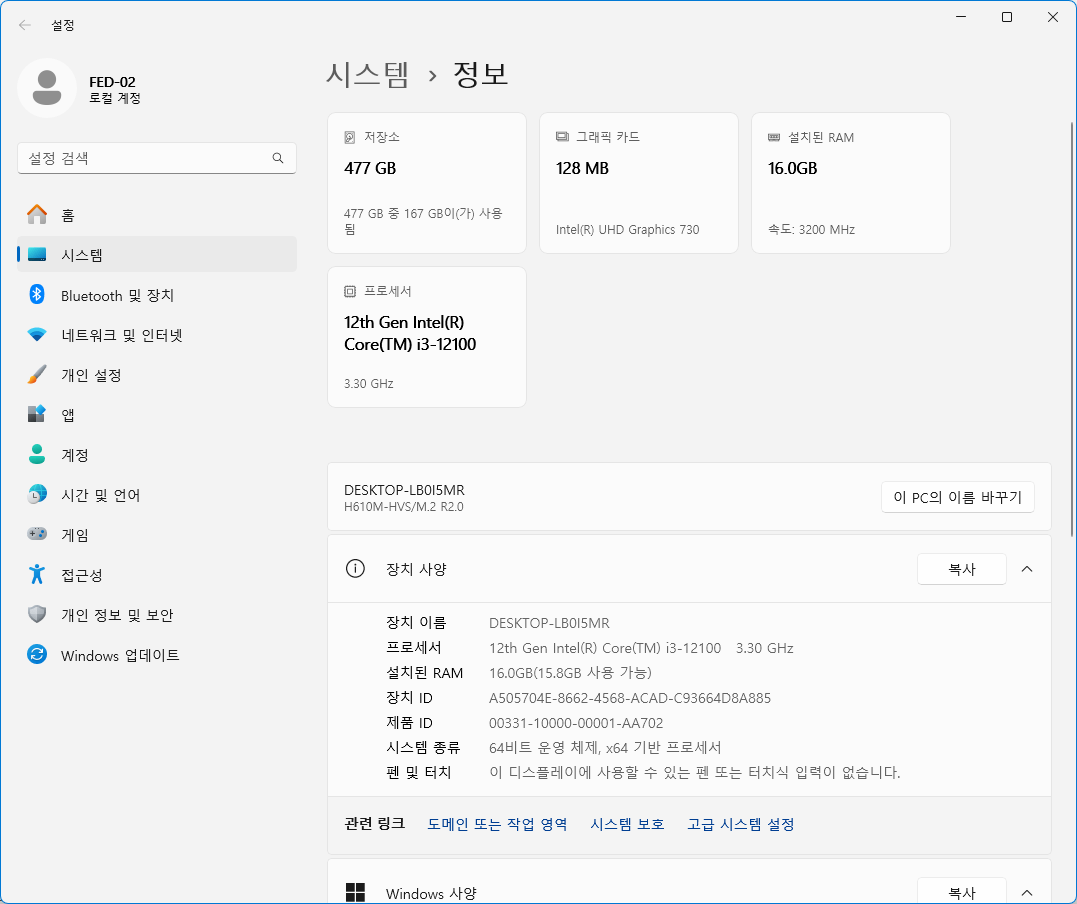This screenshot has width=1077, height=904.
Task: Click 복사 button for Windows 사양
Action: pos(962,891)
